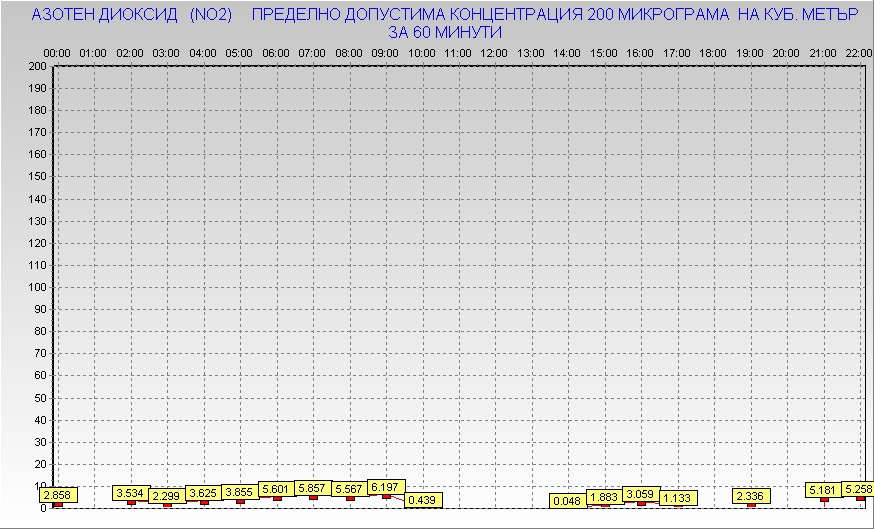Click the 6.197 data label

click(x=386, y=486)
